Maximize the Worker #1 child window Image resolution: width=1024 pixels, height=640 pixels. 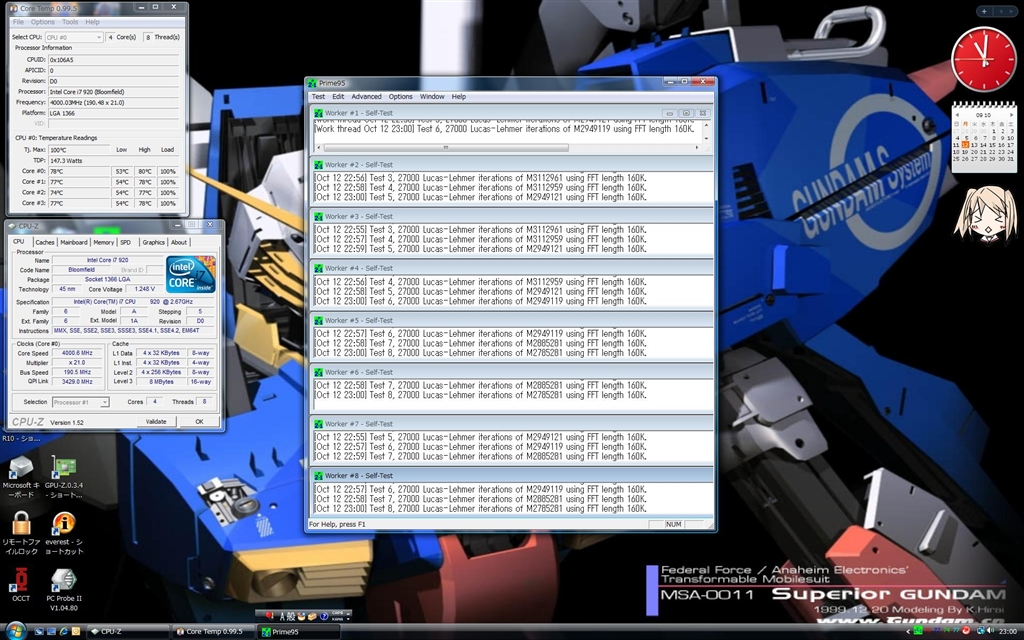686,113
